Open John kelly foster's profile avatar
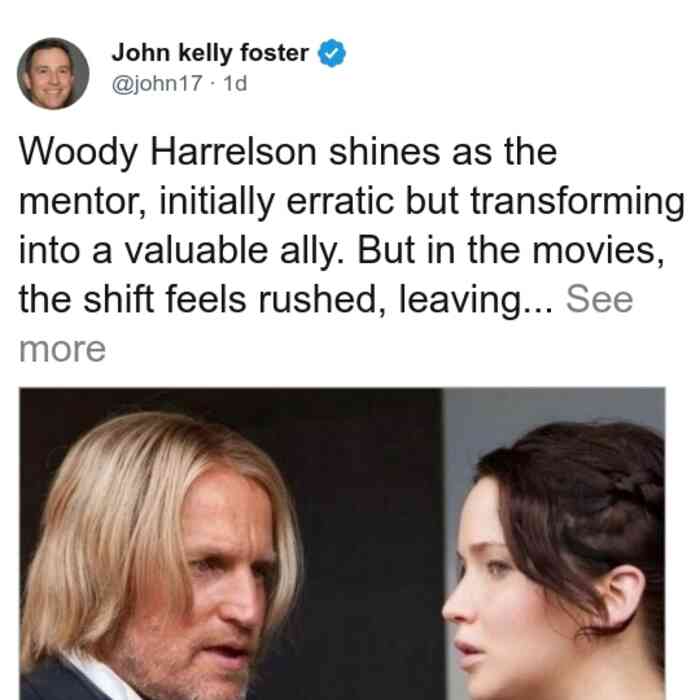Viewport: 700px width, 700px height. pyautogui.click(x=53, y=74)
